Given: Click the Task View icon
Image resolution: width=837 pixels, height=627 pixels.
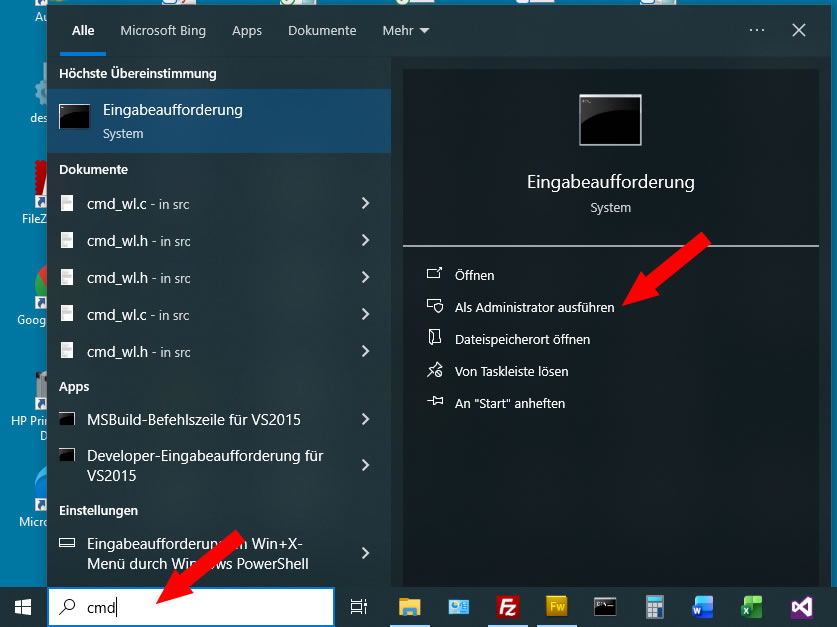Looking at the screenshot, I should 359,606.
